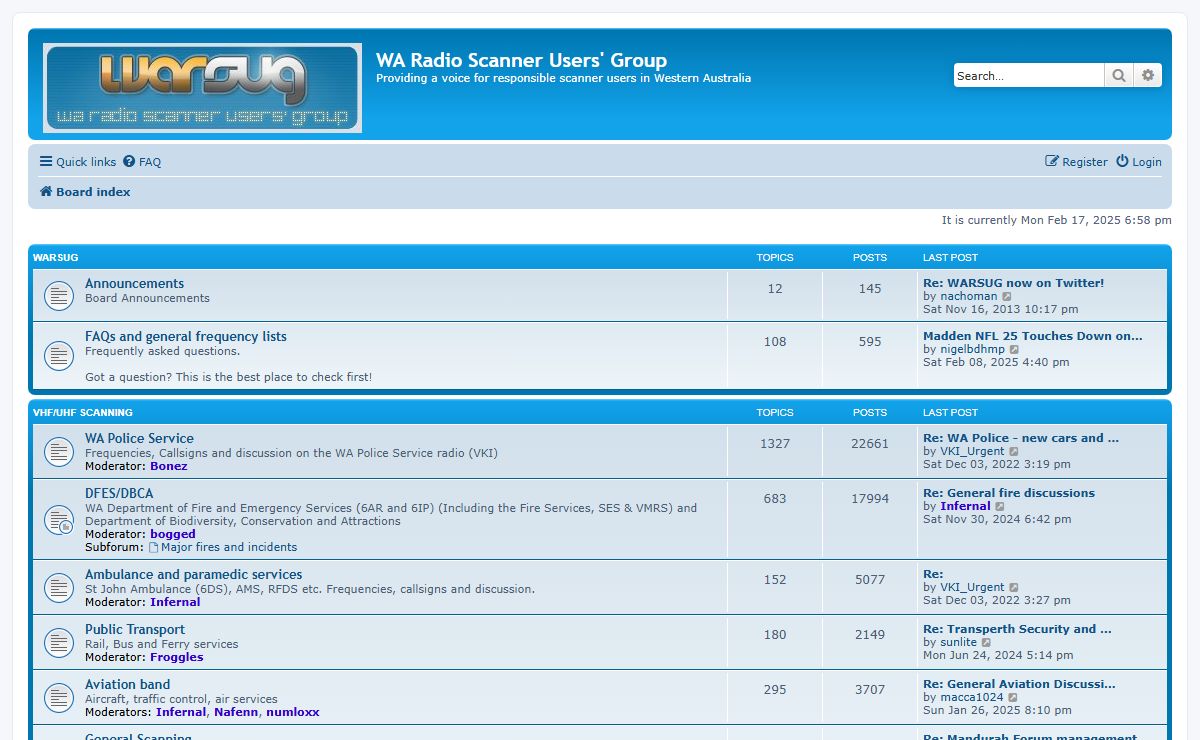Open last post Re: WARSUG now on Twitter!

pos(1013,283)
